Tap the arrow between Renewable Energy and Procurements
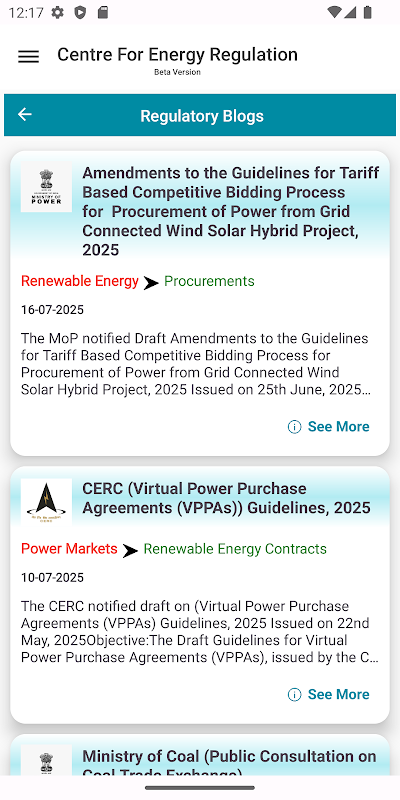 point(151,283)
